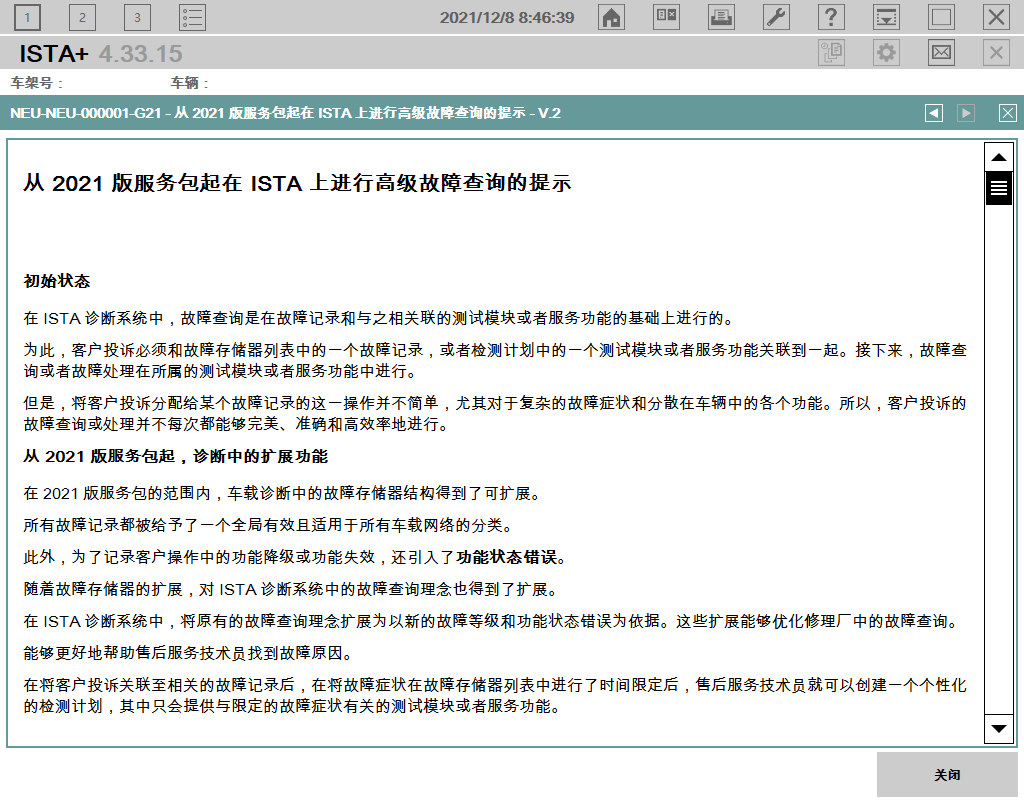This screenshot has height=800, width=1024.
Task: Click the scrollbar up arrow
Action: coord(999,157)
